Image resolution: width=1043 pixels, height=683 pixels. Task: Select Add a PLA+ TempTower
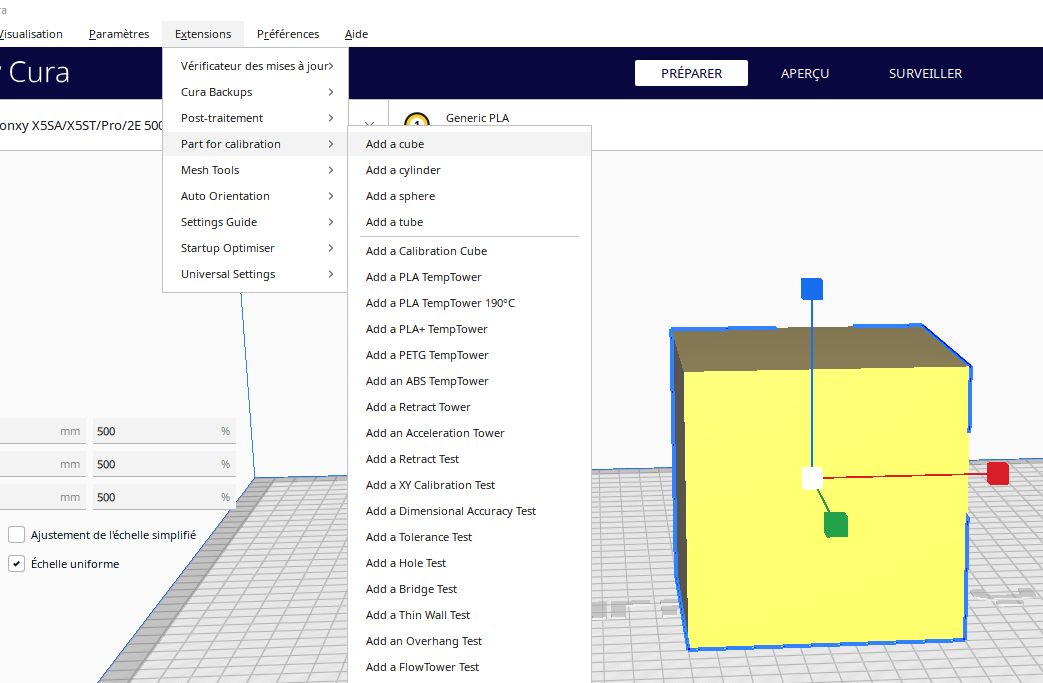coord(470,329)
